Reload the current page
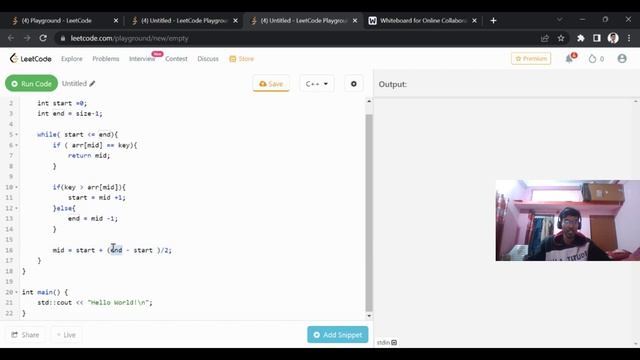This screenshot has width=640, height=360. tap(43, 38)
